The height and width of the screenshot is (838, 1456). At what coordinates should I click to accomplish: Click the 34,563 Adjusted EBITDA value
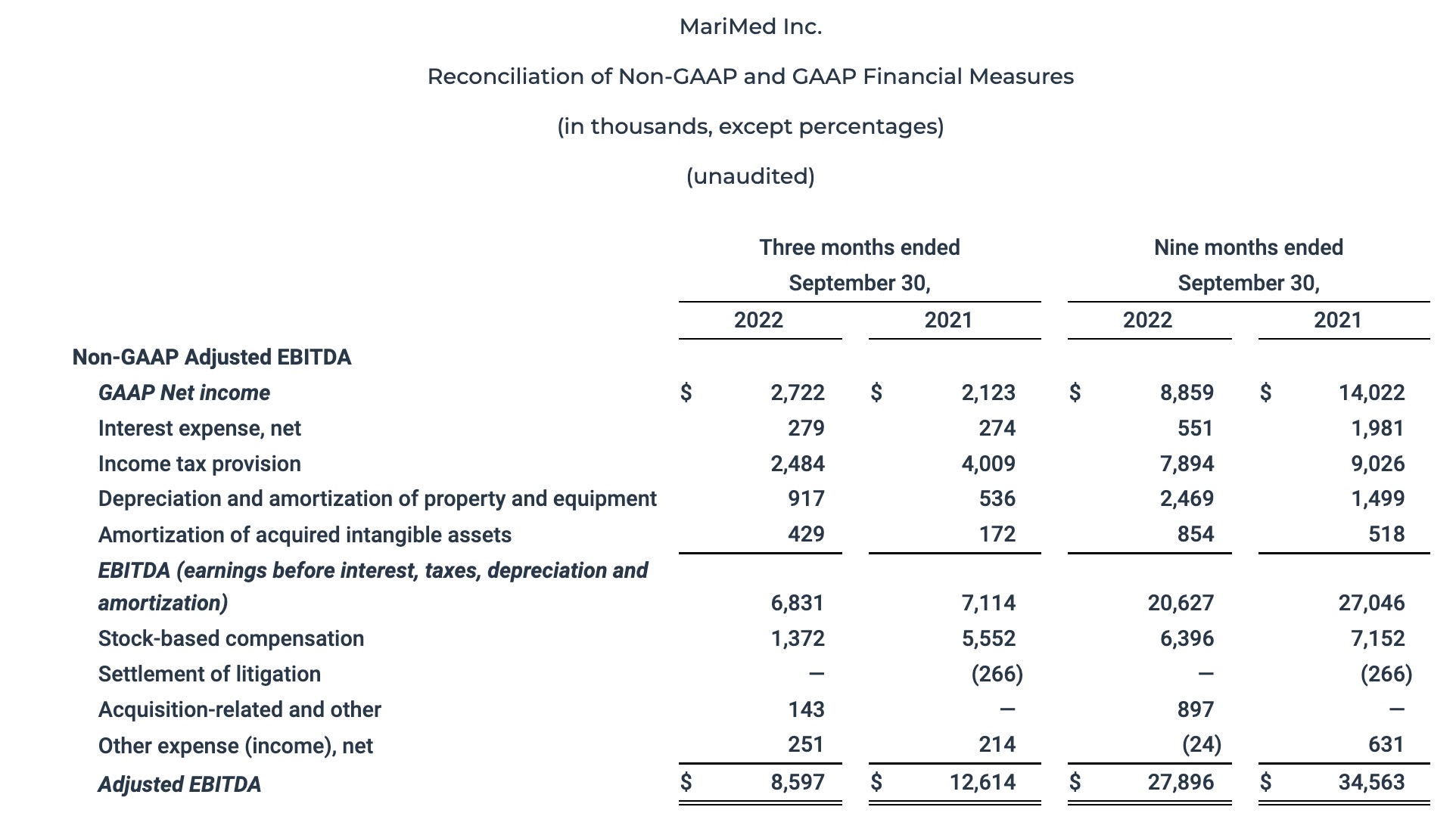point(1370,782)
